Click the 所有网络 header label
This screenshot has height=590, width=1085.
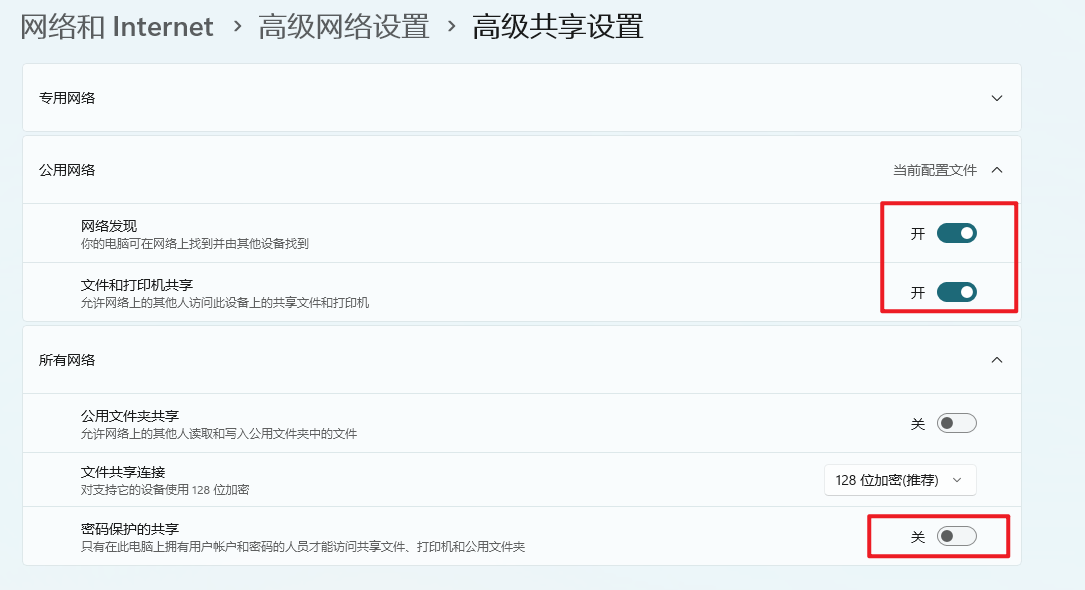pos(67,360)
